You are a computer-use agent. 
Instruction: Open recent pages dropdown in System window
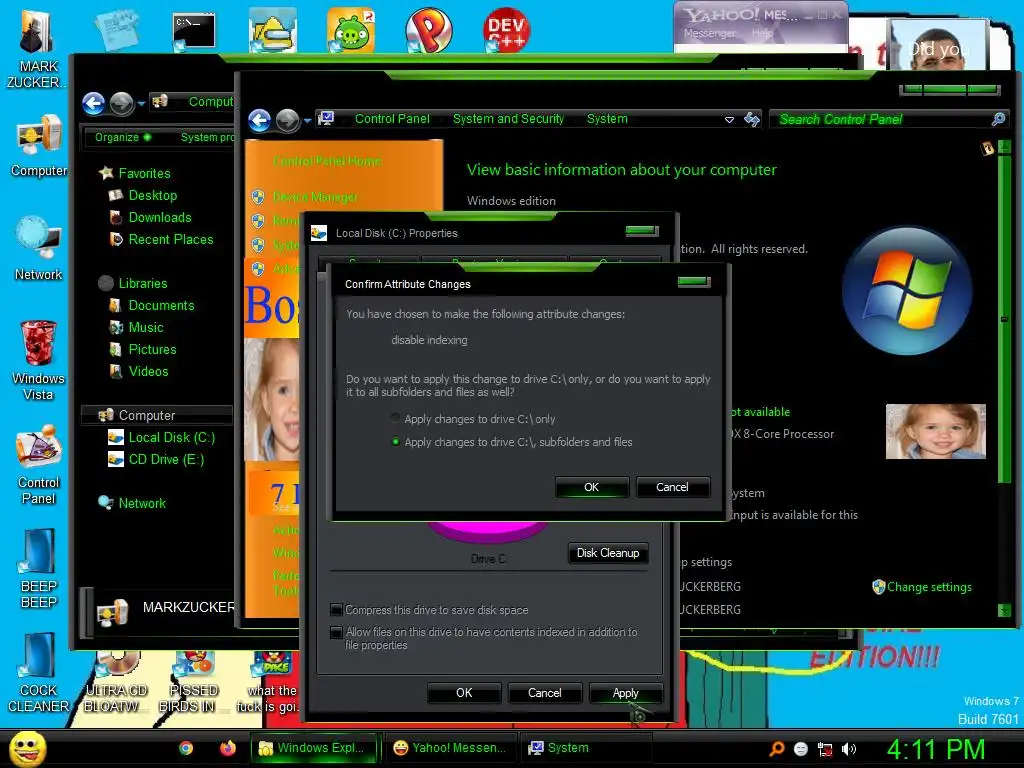308,121
